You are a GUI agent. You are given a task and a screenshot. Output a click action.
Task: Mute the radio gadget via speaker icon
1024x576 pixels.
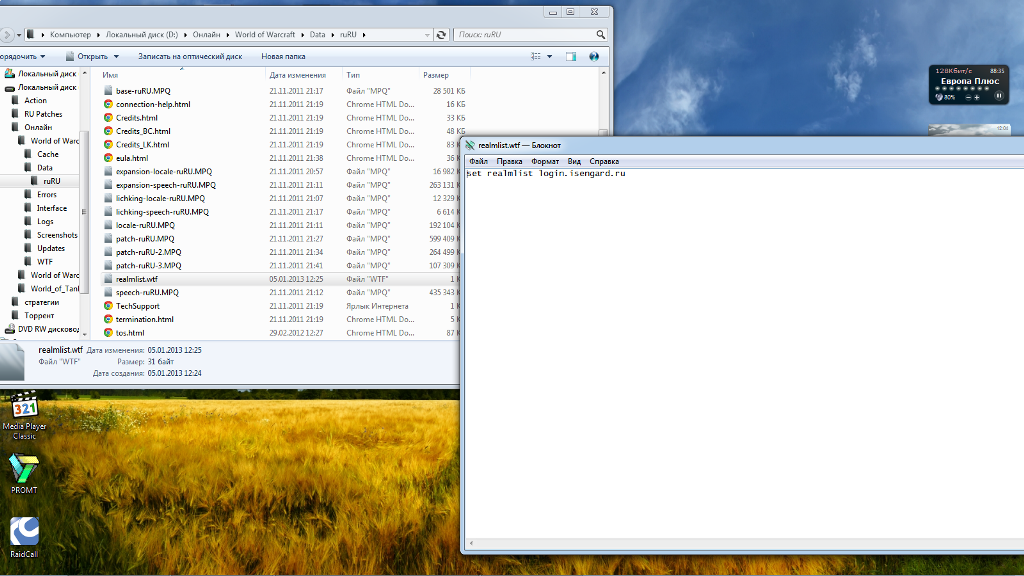(940, 97)
